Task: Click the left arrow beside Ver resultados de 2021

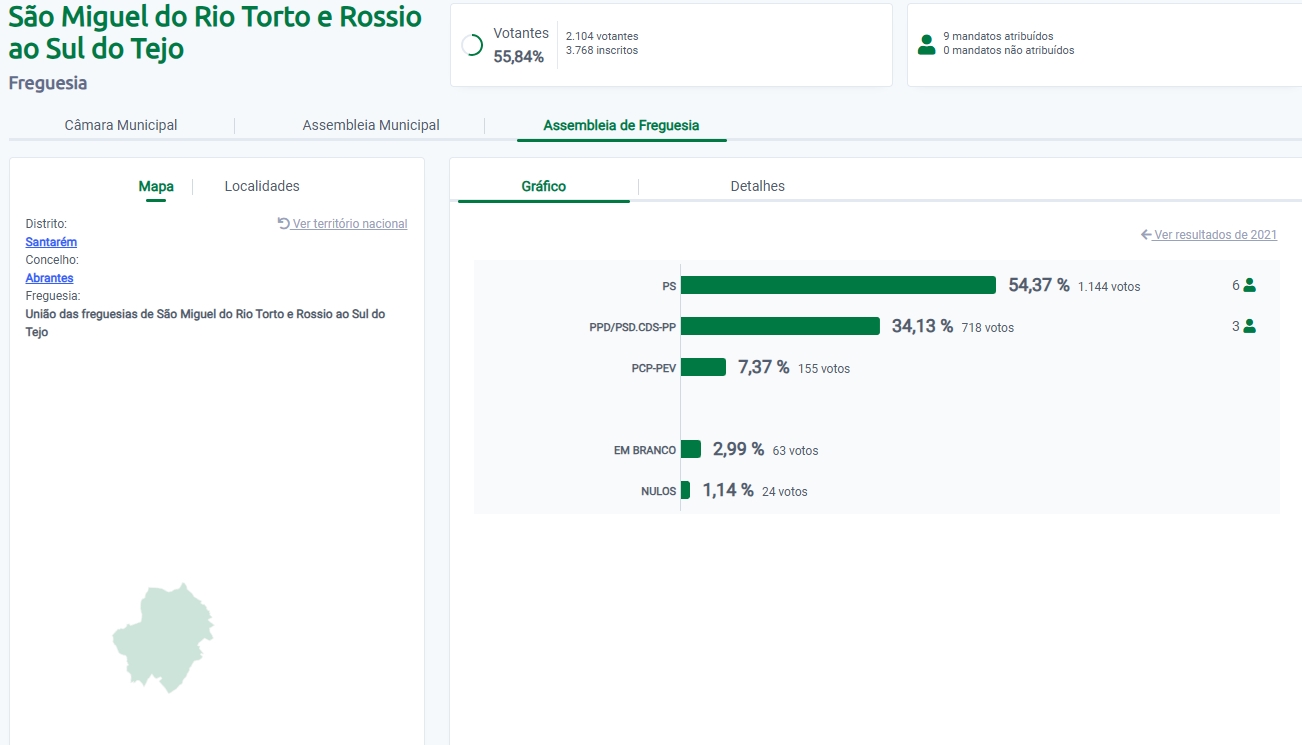Action: click(1146, 235)
